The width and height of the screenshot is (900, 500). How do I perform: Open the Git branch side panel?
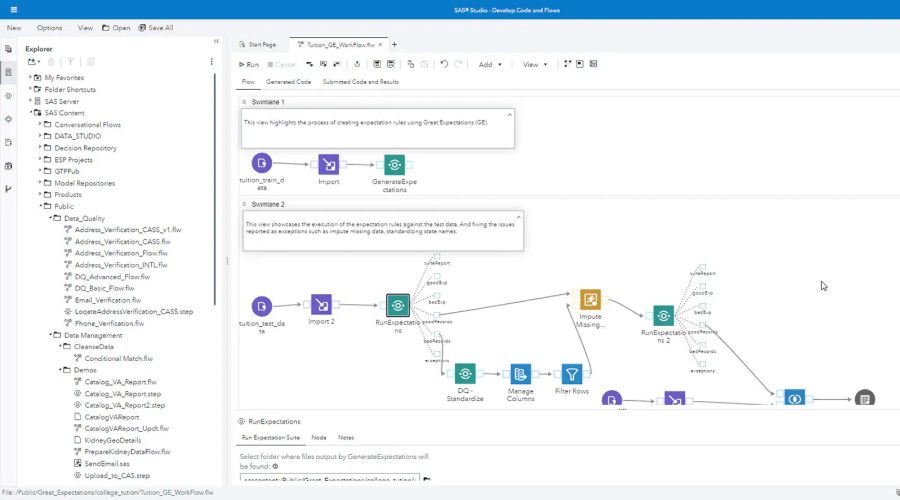8,189
